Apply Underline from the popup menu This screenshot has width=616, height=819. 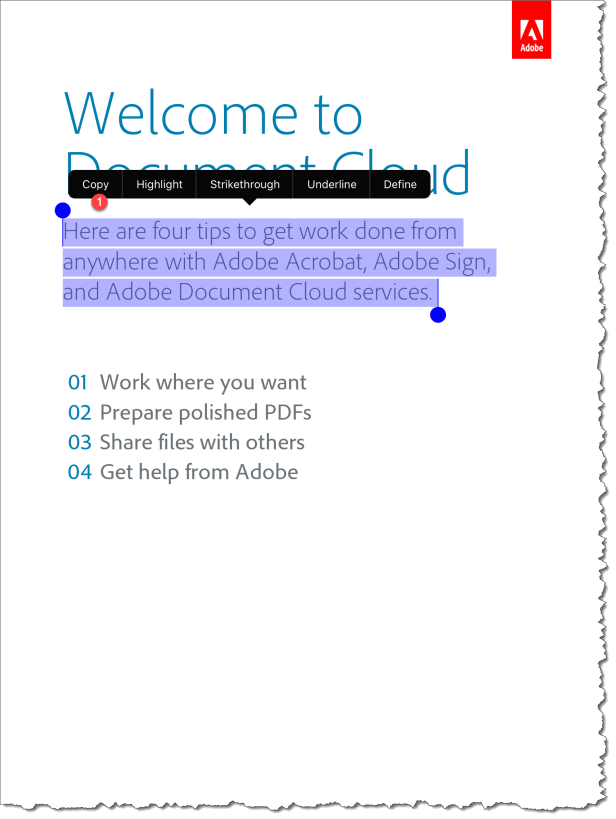331,184
